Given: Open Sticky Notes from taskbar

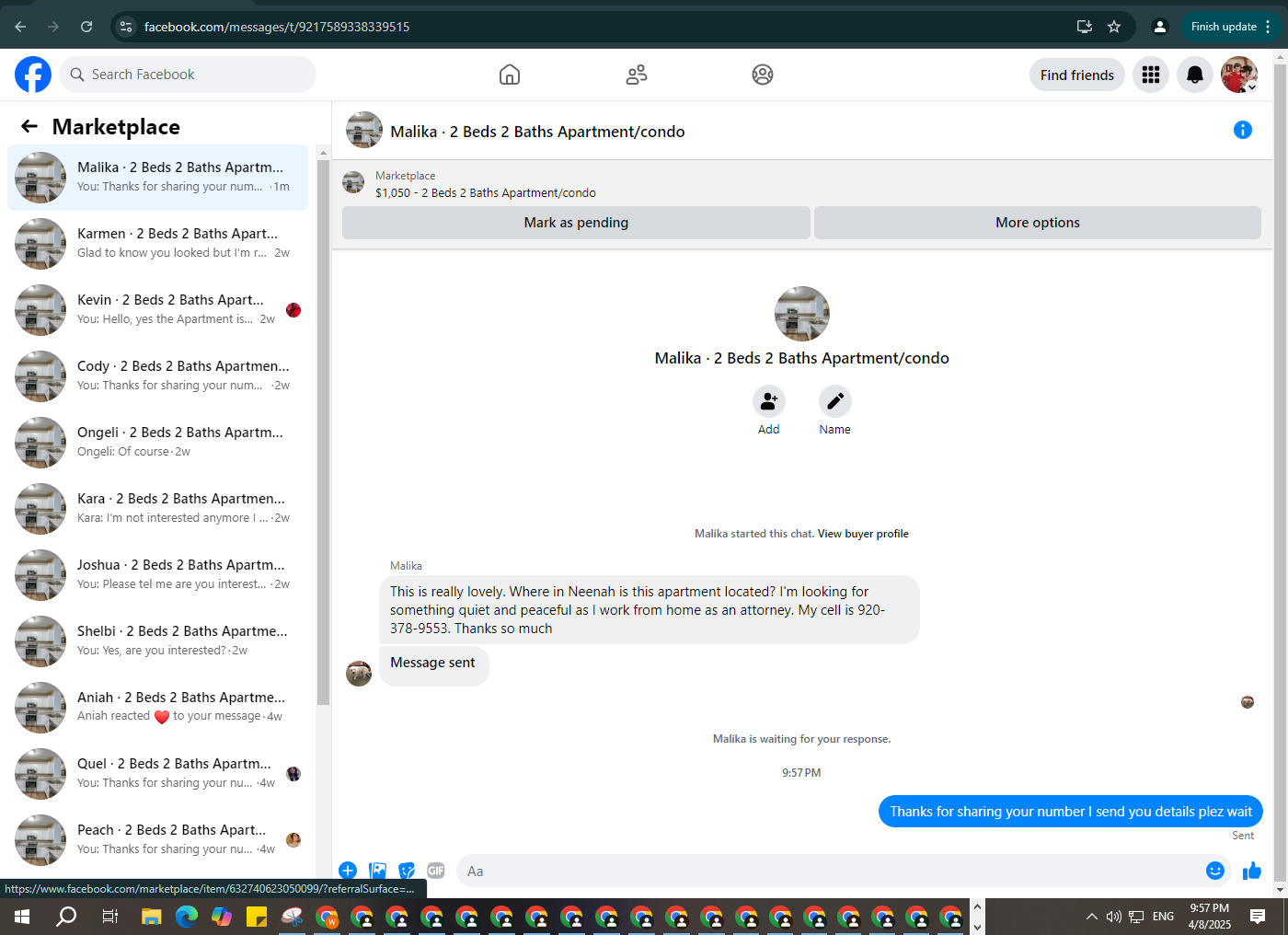Looking at the screenshot, I should pyautogui.click(x=257, y=917).
